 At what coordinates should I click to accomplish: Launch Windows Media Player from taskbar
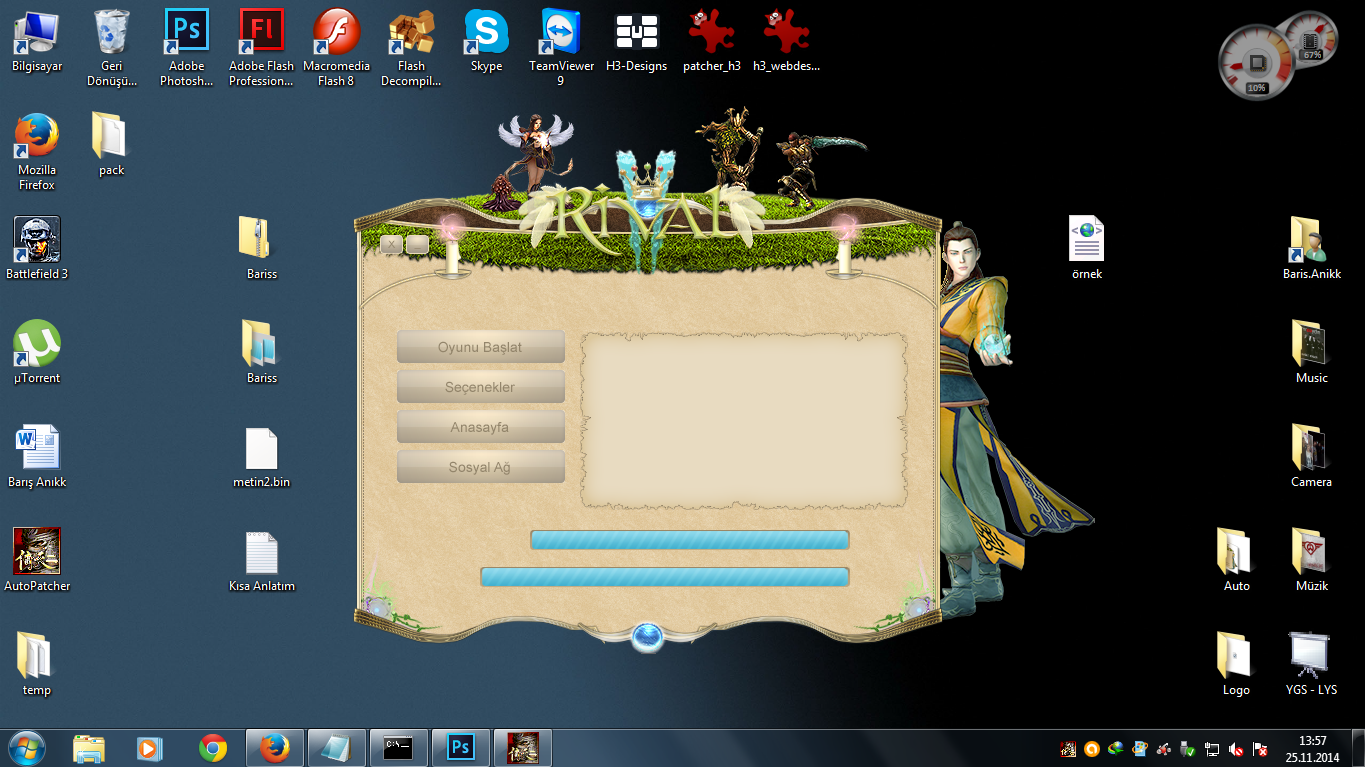tap(150, 748)
